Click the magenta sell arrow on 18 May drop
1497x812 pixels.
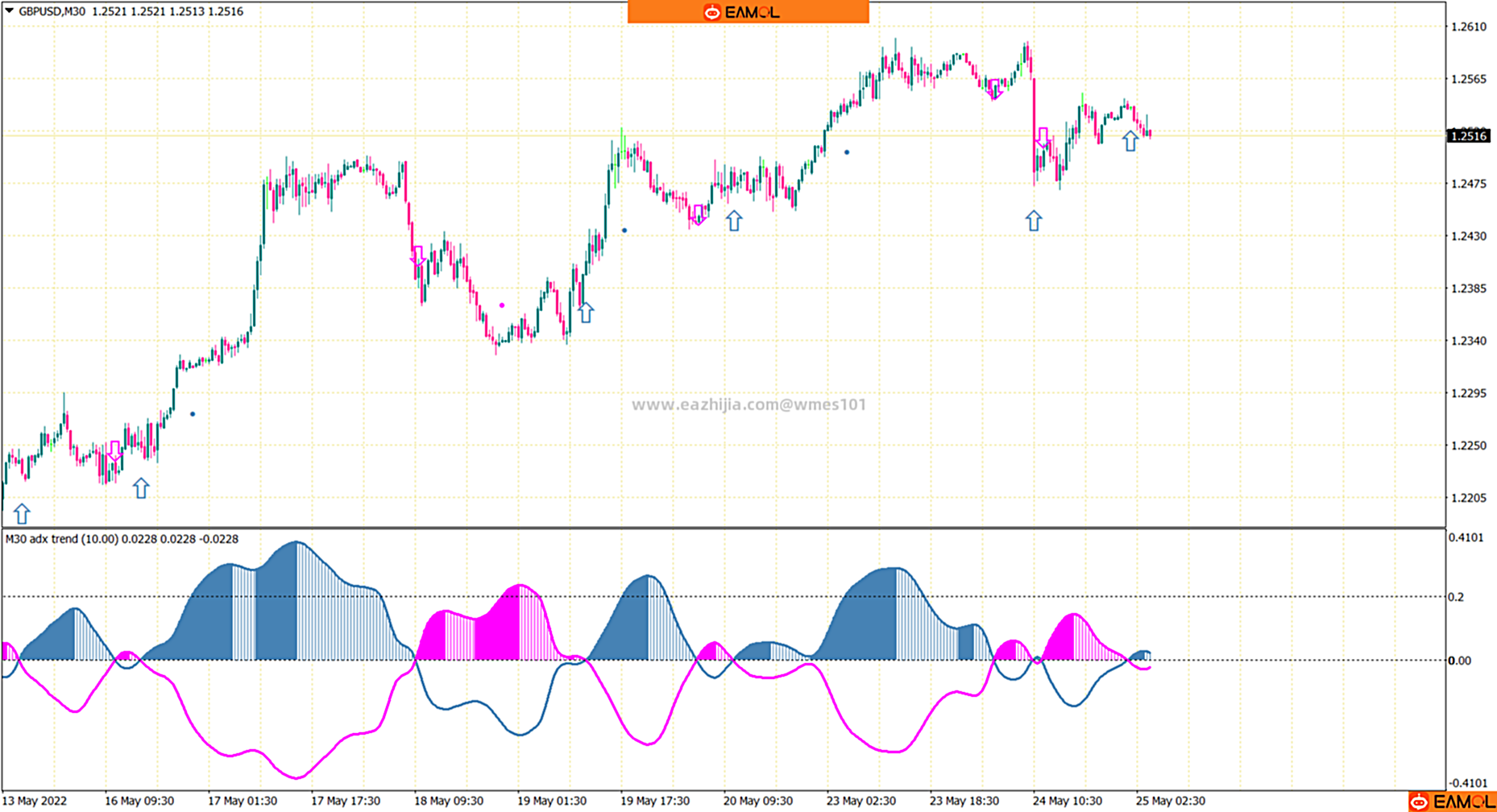coord(417,256)
